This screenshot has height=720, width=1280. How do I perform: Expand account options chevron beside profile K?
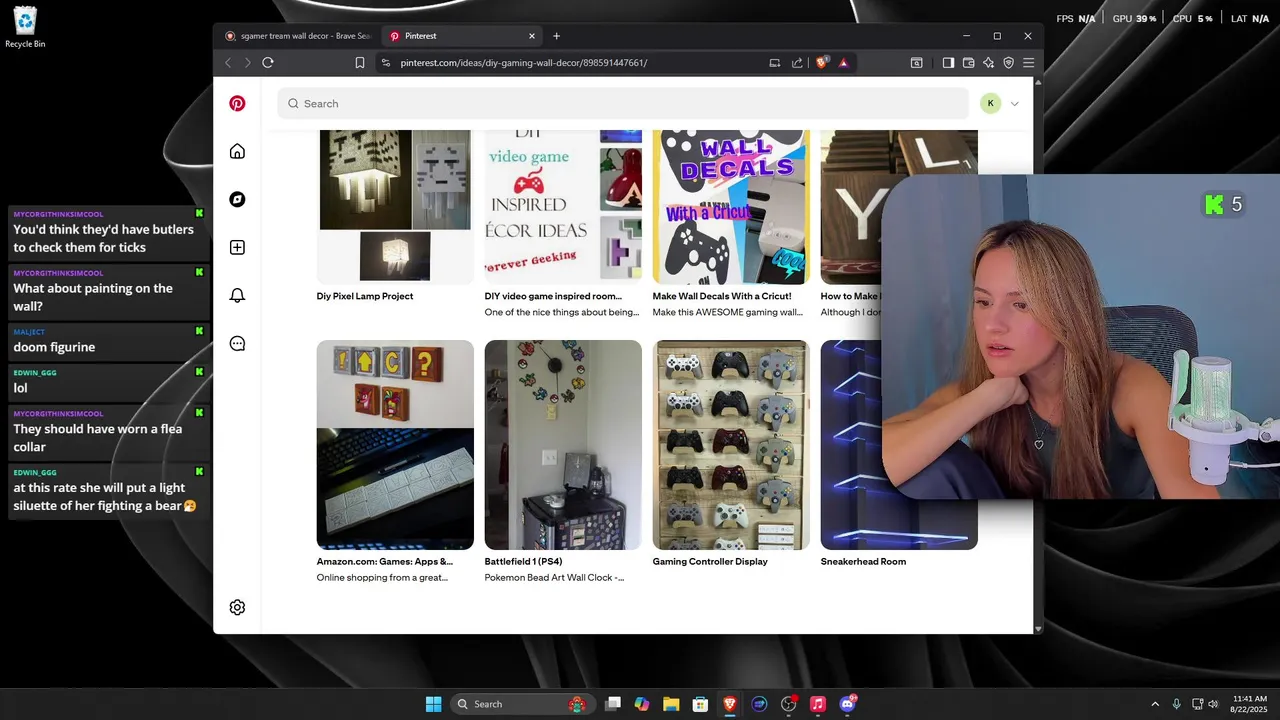(x=1015, y=103)
